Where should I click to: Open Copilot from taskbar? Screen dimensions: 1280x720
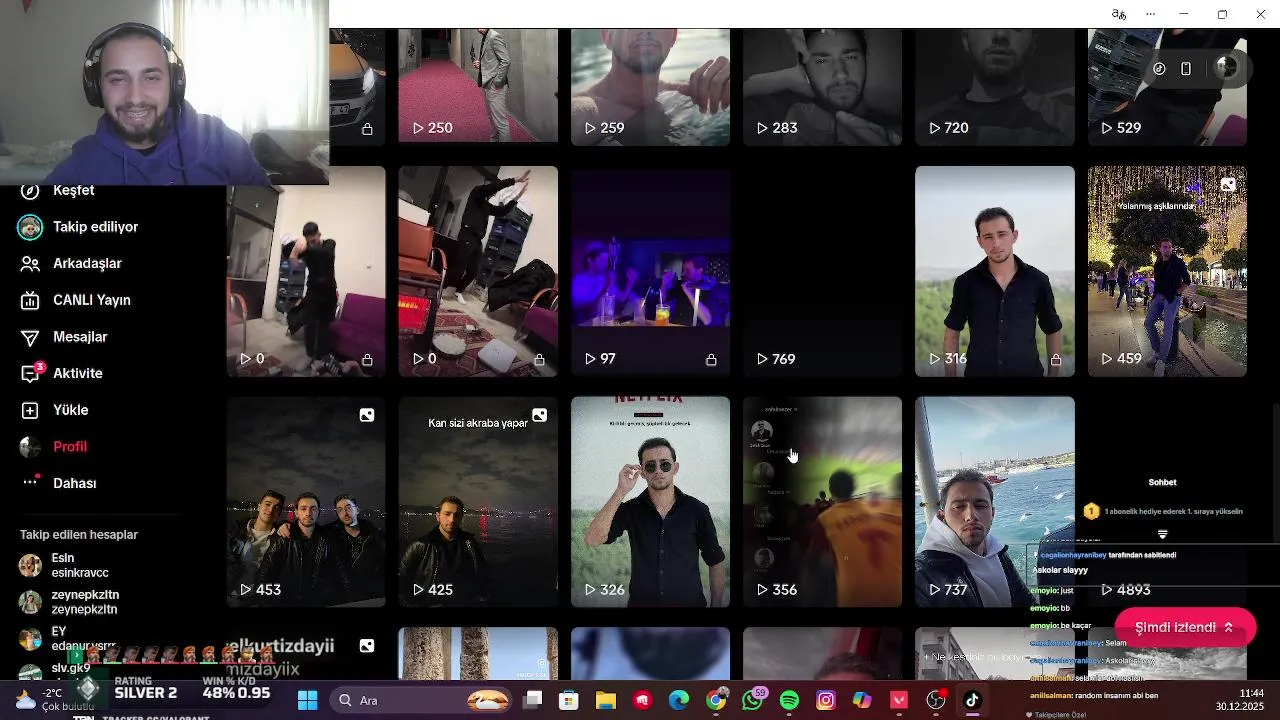[862, 700]
